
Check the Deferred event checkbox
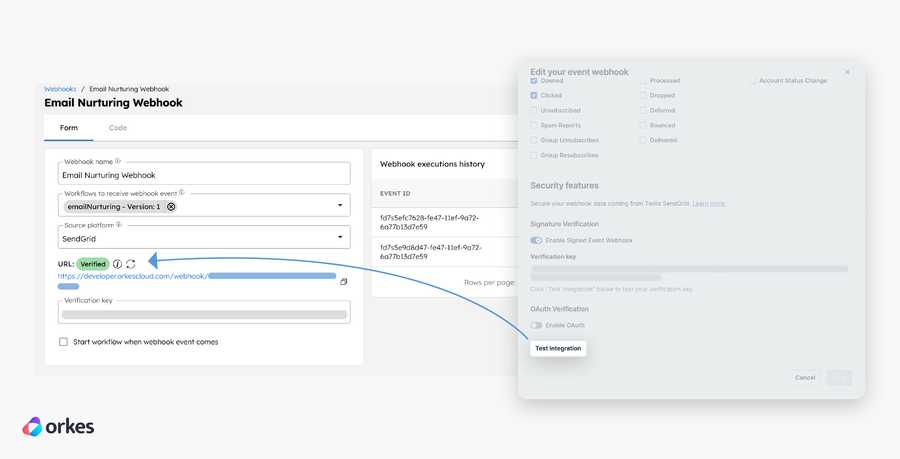pyautogui.click(x=643, y=110)
